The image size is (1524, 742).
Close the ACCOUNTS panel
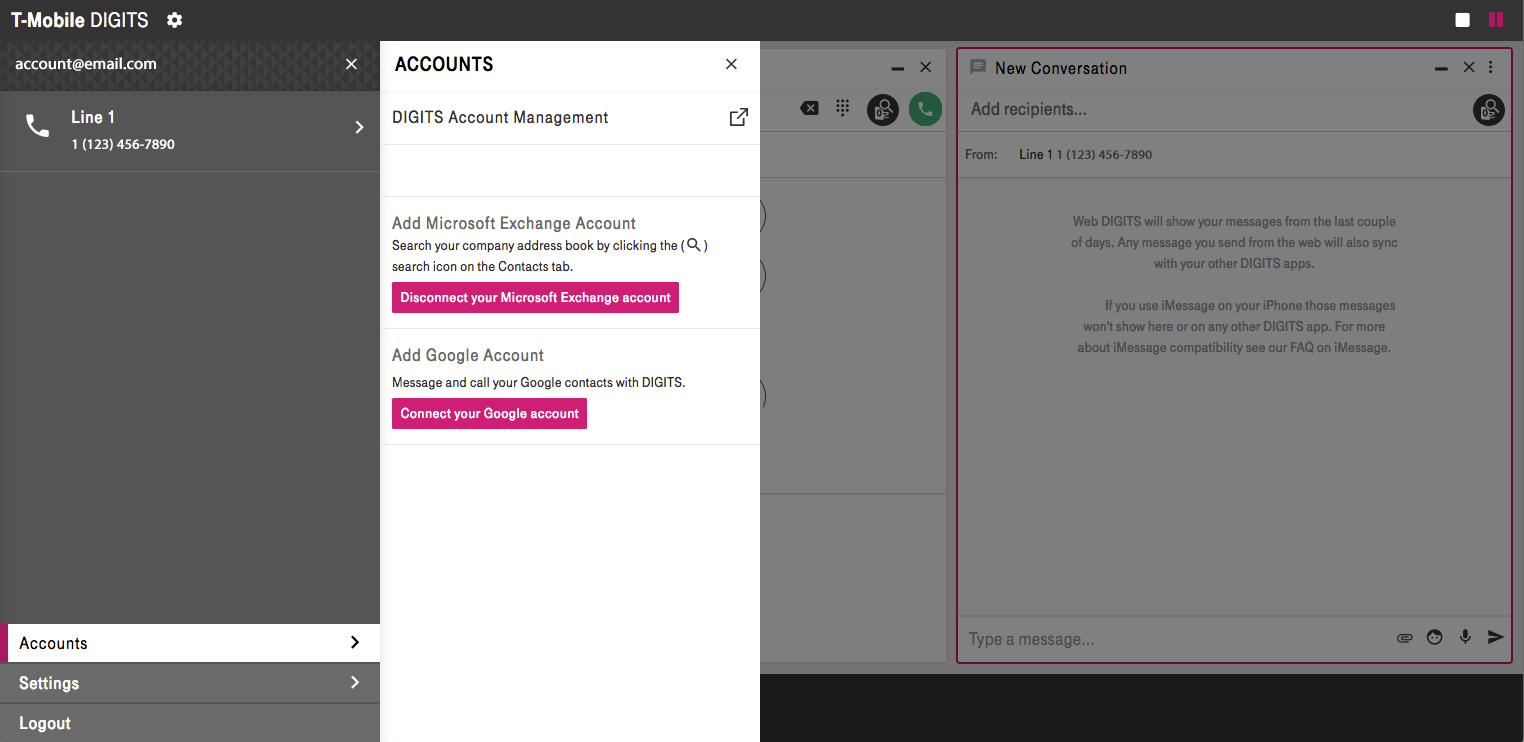pyautogui.click(x=731, y=64)
